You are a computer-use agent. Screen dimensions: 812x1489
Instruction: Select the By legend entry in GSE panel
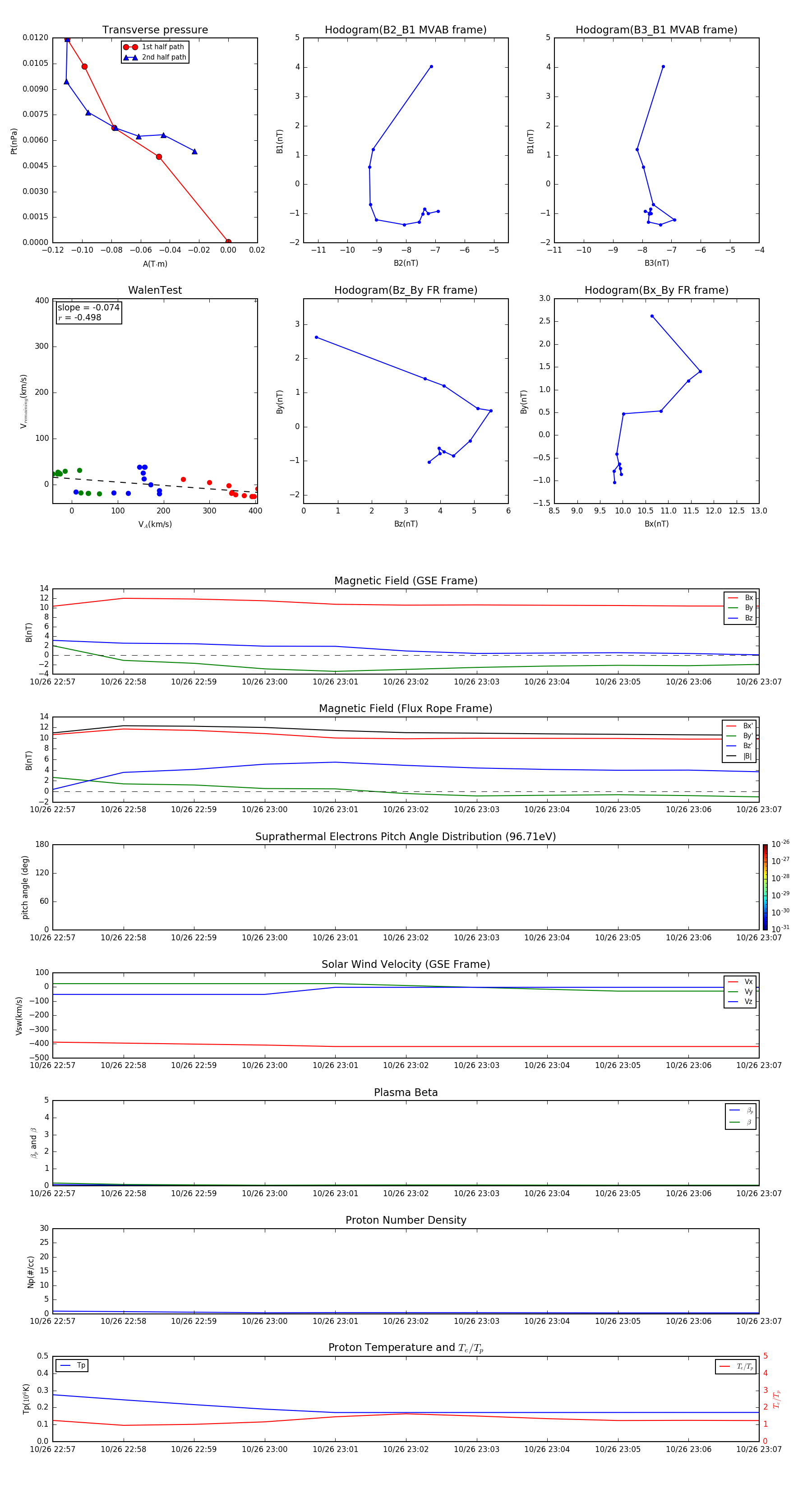740,607
